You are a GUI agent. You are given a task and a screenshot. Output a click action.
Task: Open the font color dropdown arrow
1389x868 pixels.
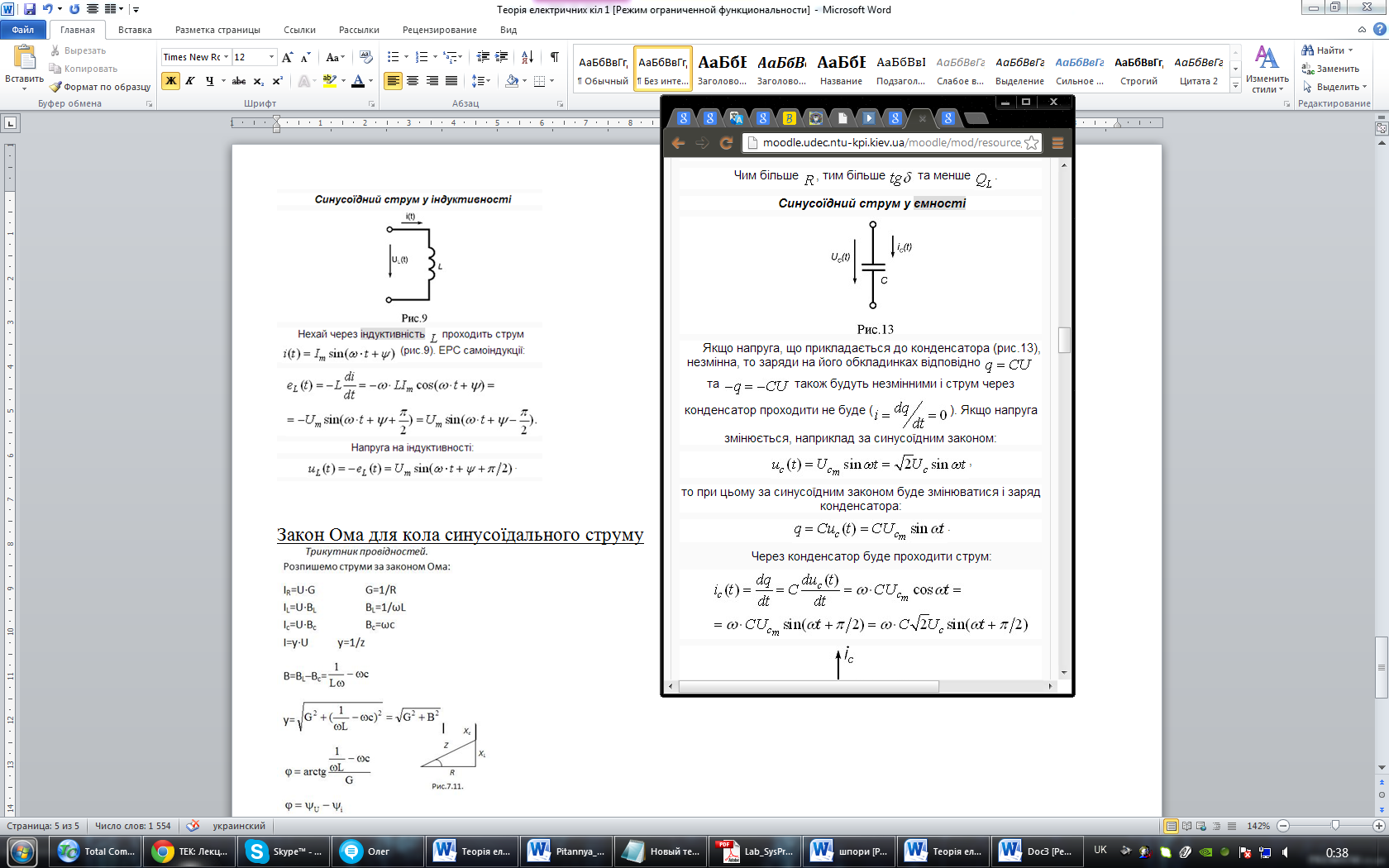click(370, 81)
